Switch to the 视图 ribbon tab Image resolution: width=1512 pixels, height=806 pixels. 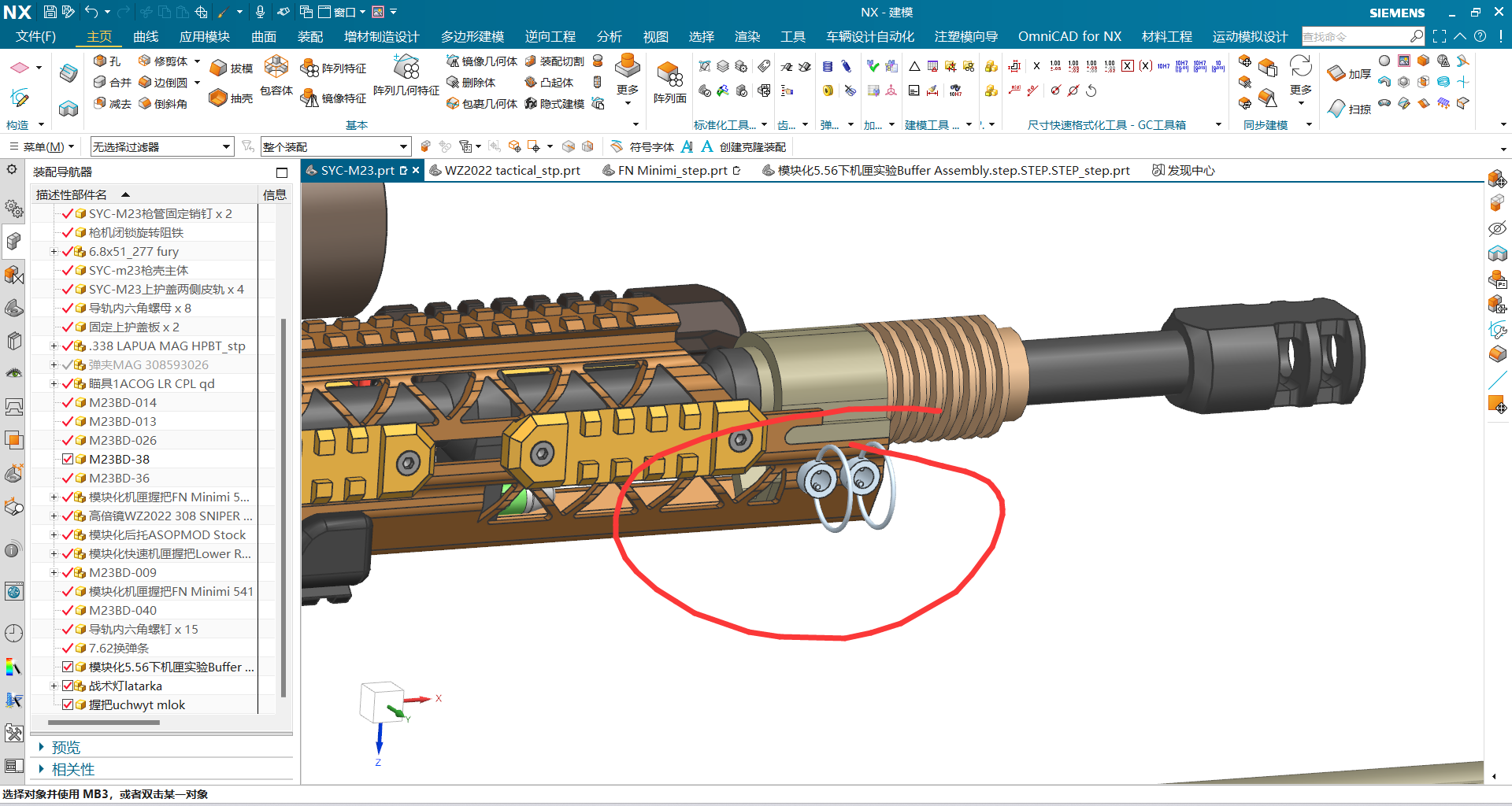[655, 36]
